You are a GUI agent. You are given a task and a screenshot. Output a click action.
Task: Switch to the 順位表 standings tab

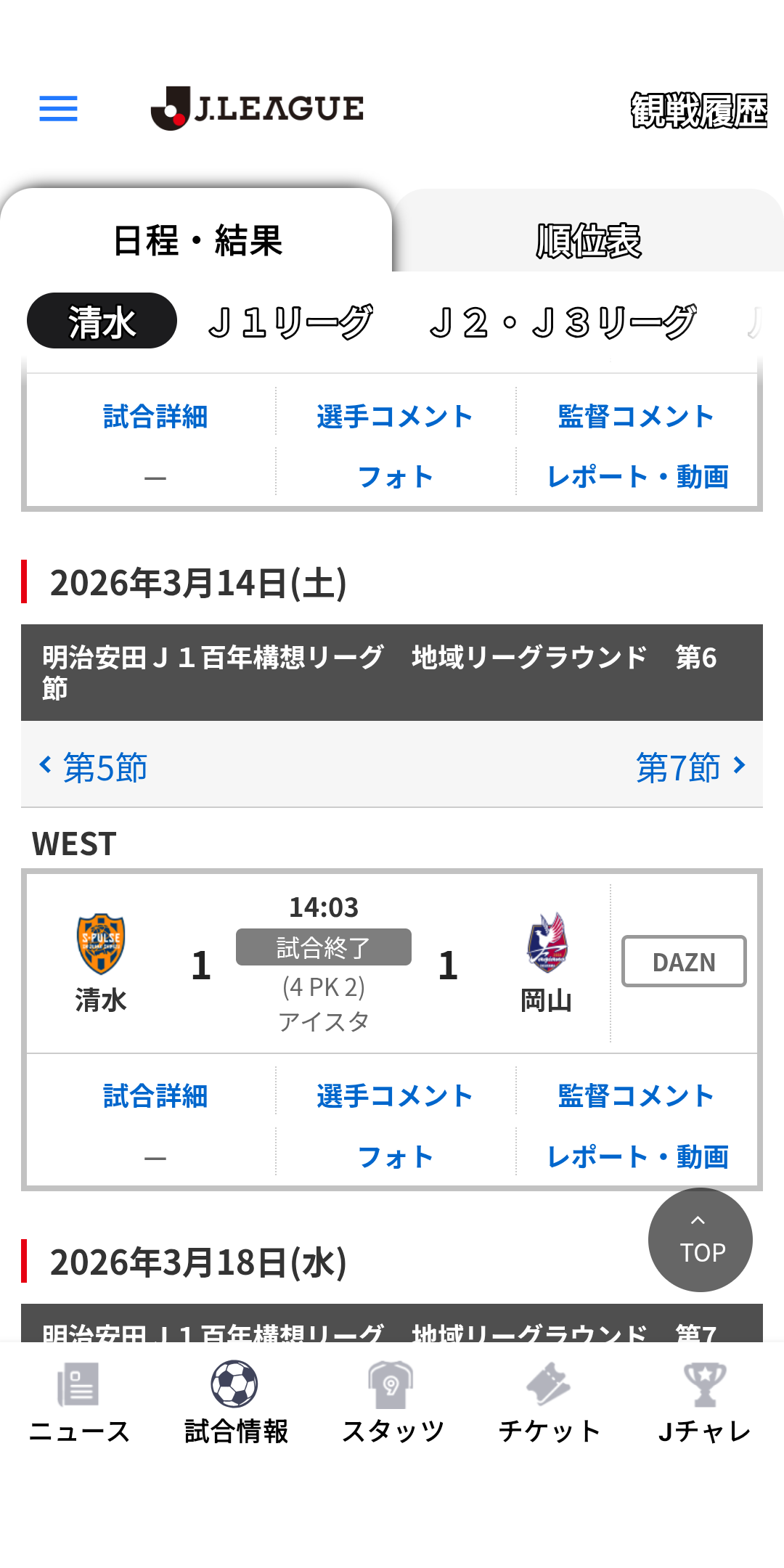coord(588,240)
